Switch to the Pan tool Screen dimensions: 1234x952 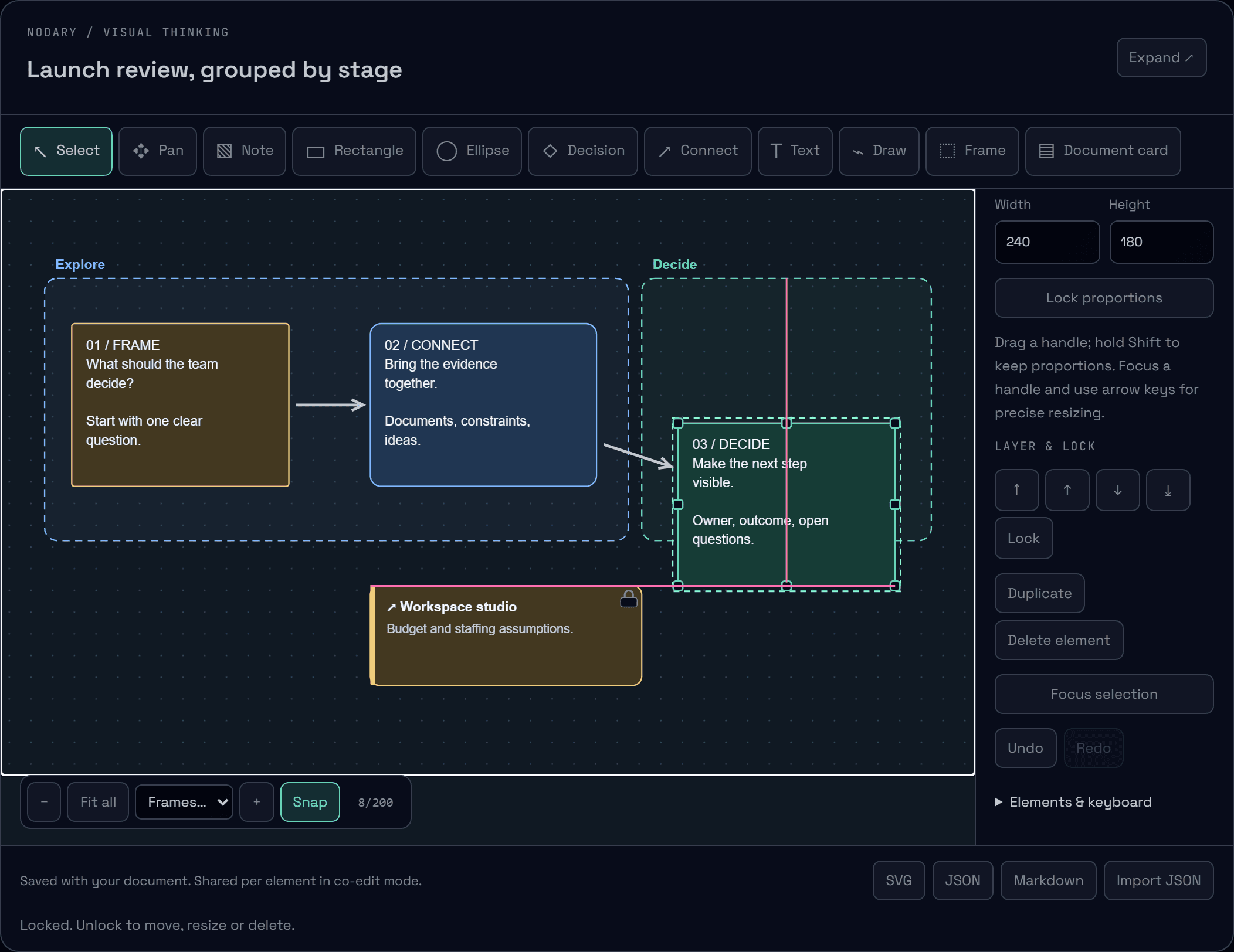coord(158,151)
